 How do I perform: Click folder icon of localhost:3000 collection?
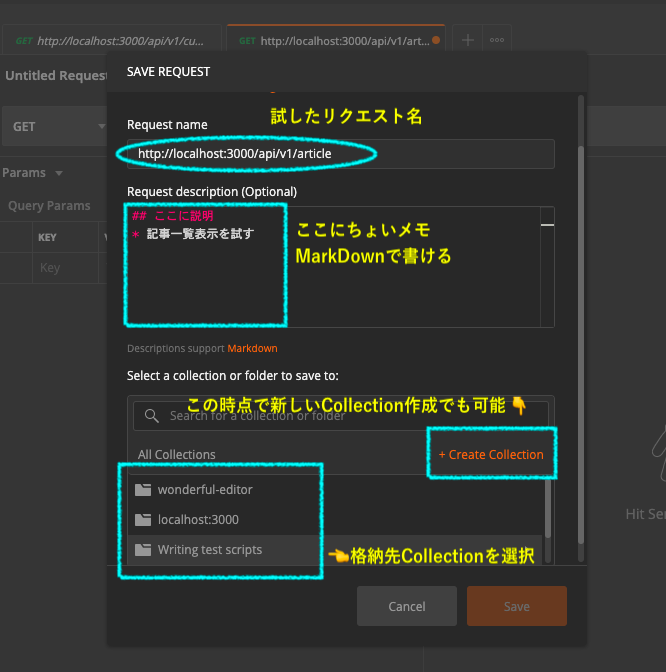[143, 519]
